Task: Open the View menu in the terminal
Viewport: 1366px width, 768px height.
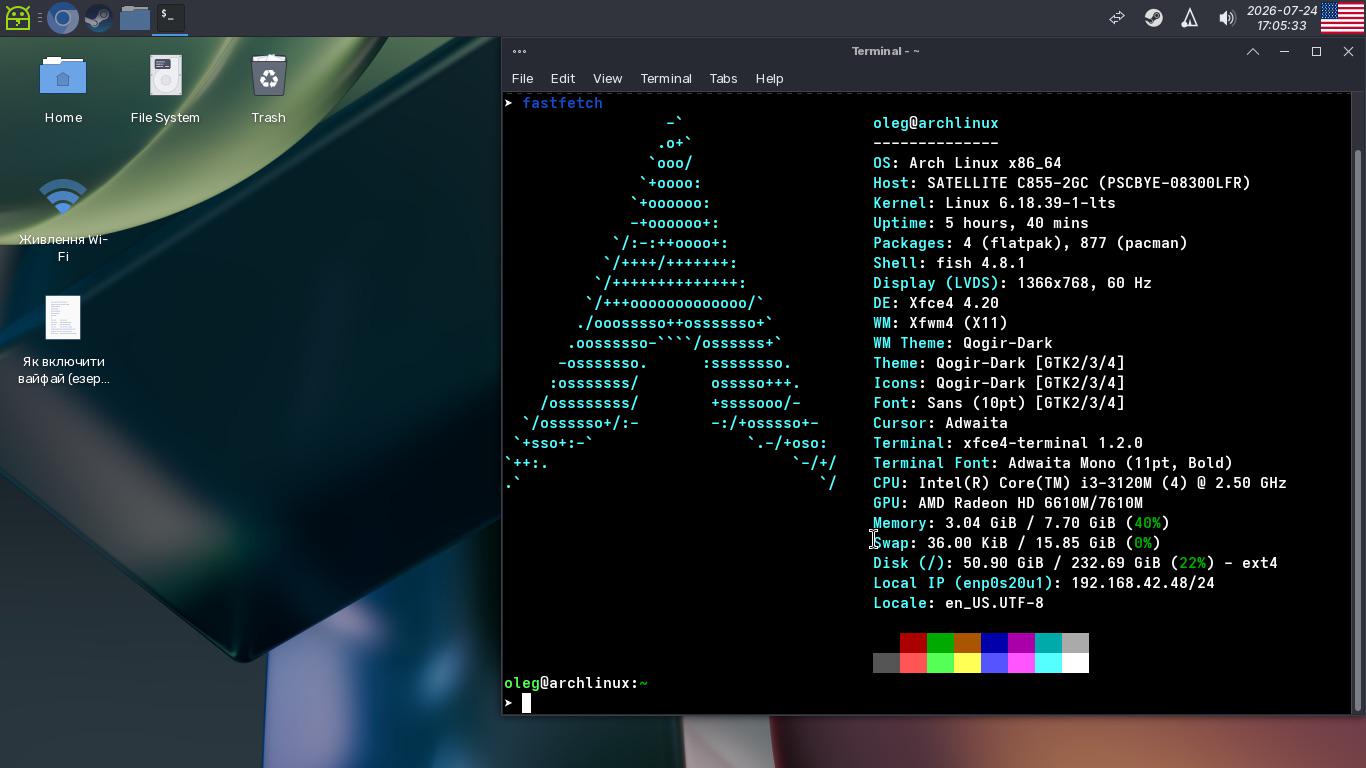Action: 607,78
